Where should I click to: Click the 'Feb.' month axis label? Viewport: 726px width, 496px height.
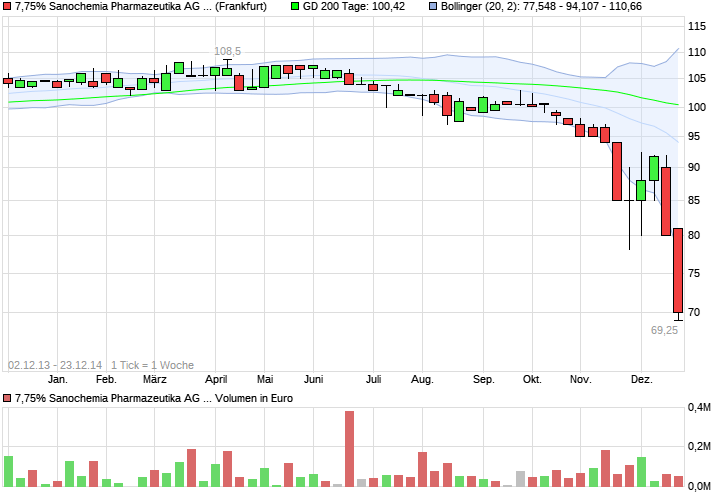pyautogui.click(x=106, y=380)
